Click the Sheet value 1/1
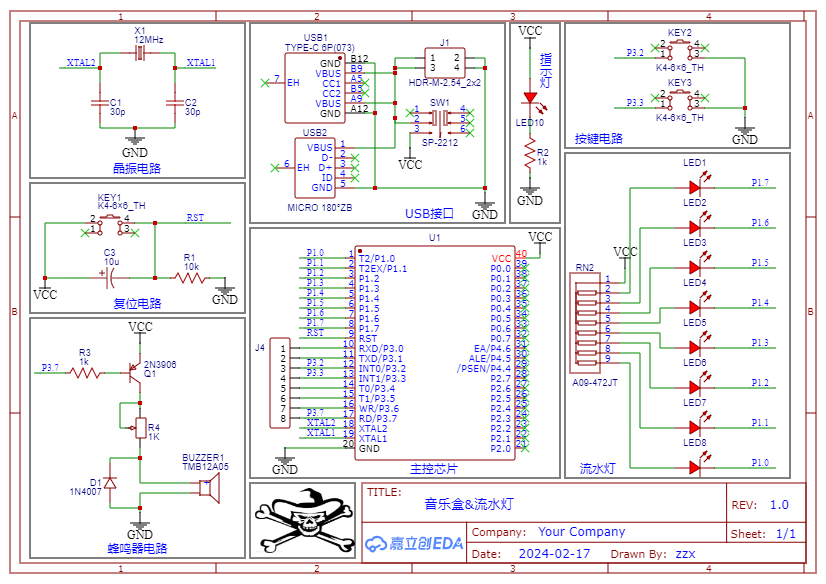This screenshot has width=826, height=584. tap(786, 534)
